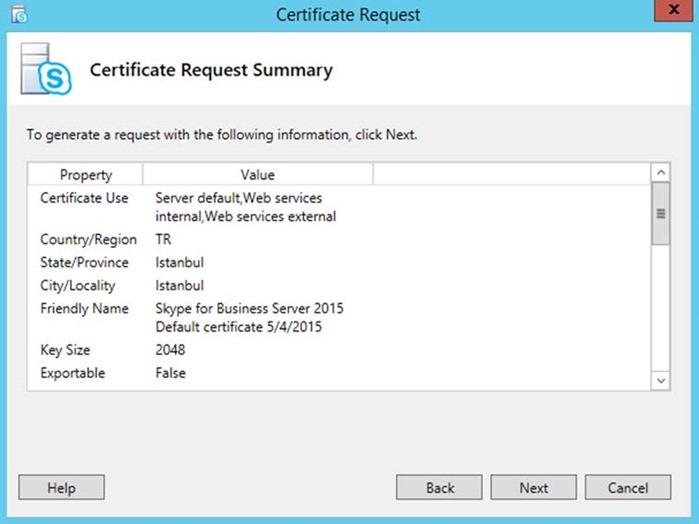Select the Exportable property label
This screenshot has width=699, height=524.
73,373
